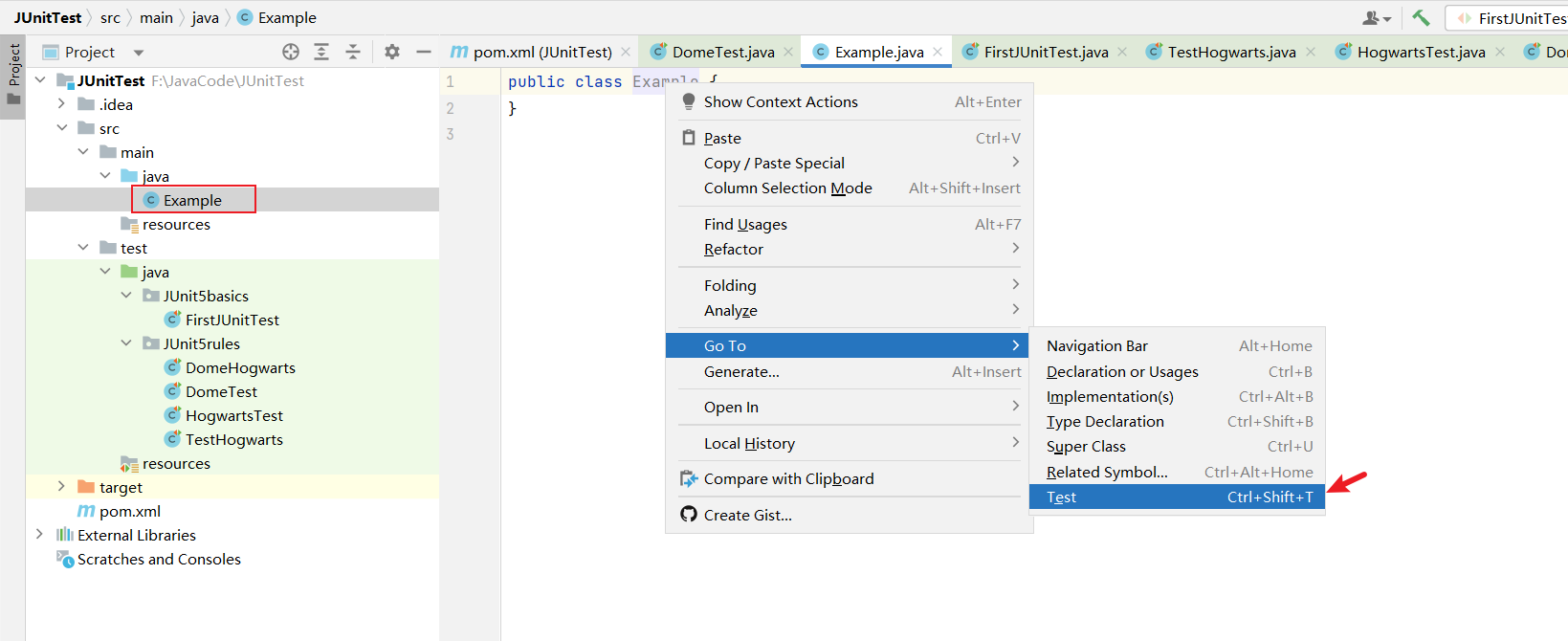Hide the Project panel with minus icon
The height and width of the screenshot is (641, 1568).
[424, 52]
